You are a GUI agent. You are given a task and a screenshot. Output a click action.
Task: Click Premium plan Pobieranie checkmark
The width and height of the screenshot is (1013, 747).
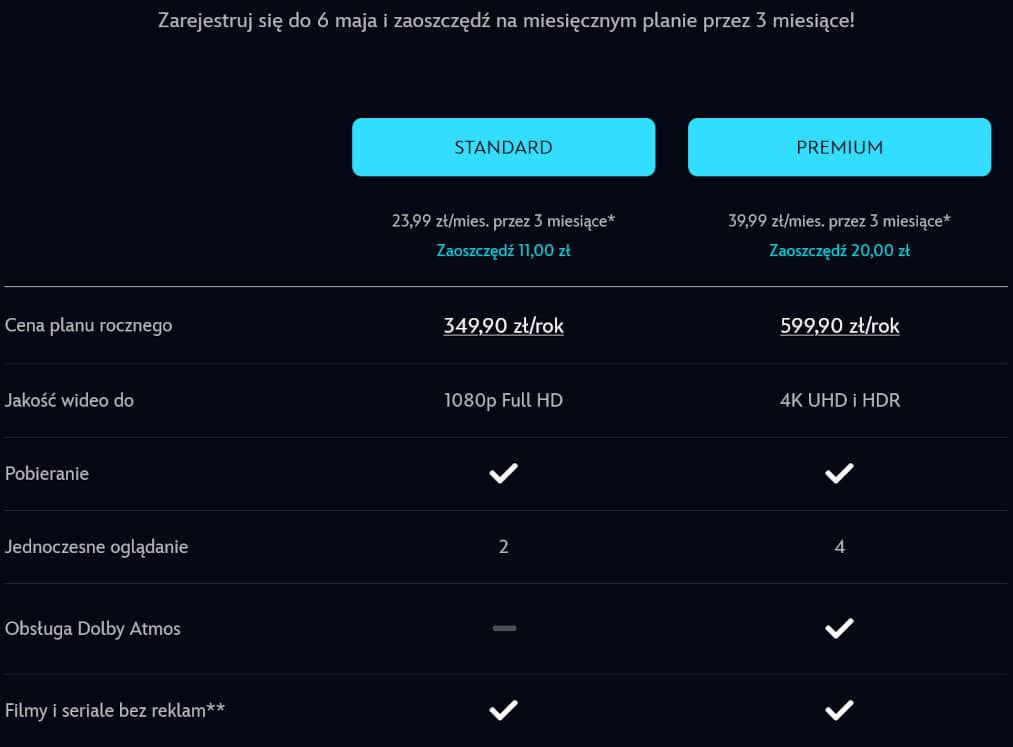[839, 473]
